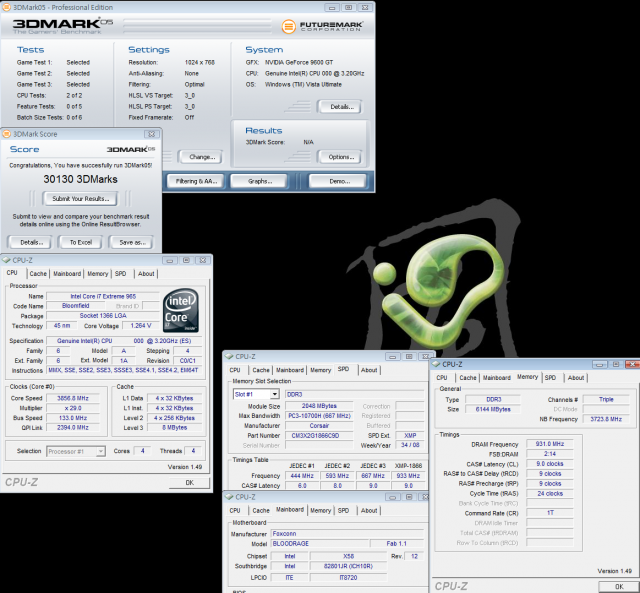This screenshot has width=640, height=593.
Task: Click the 30130 3DMarks score text
Action: coord(80,179)
